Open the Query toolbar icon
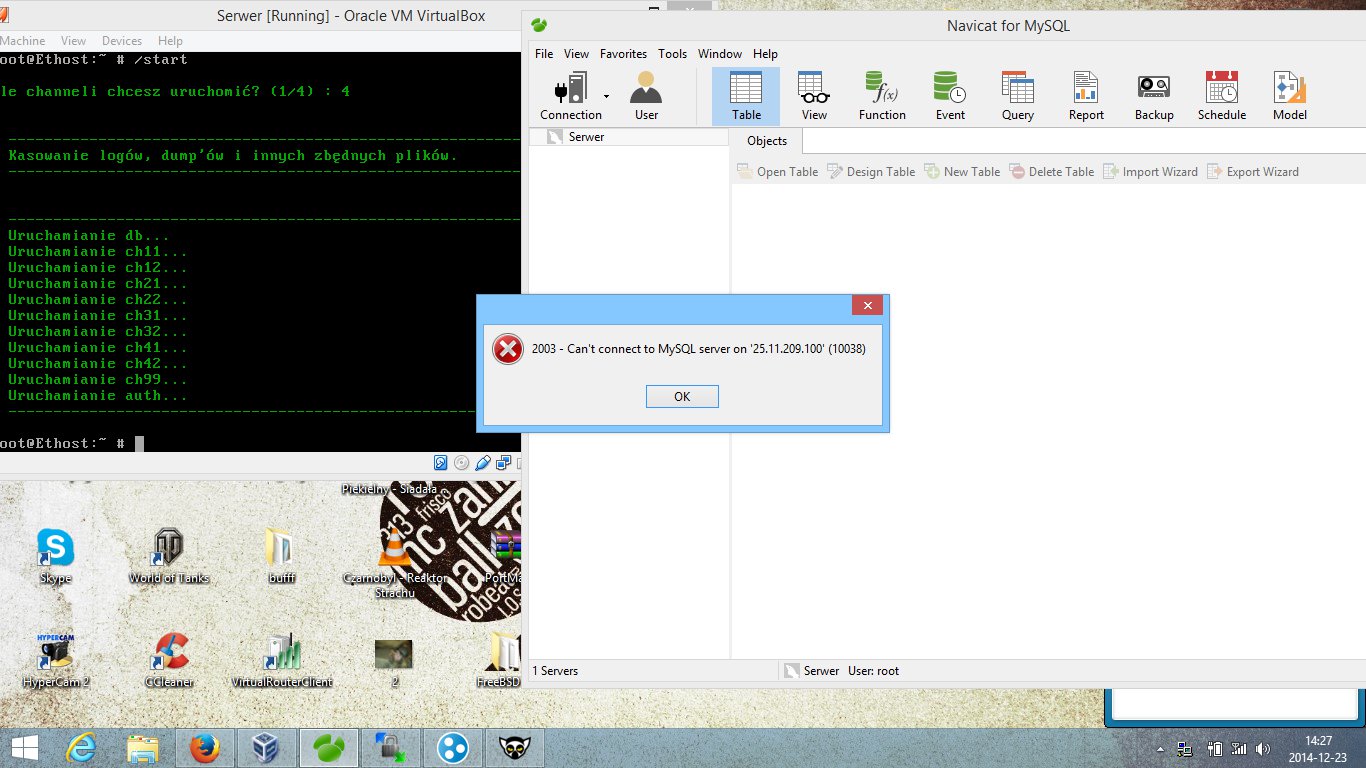The width and height of the screenshot is (1366, 768). click(1018, 96)
